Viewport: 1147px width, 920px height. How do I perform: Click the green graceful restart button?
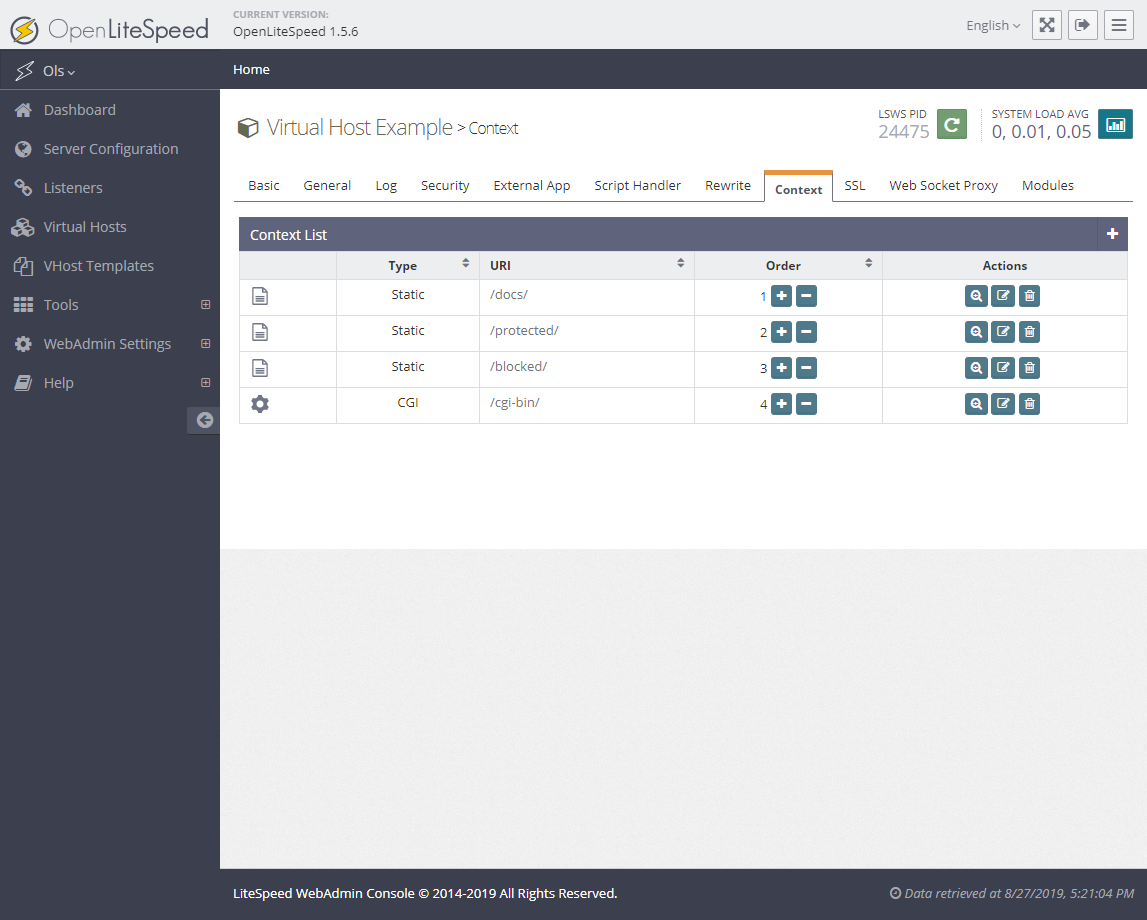click(952, 124)
